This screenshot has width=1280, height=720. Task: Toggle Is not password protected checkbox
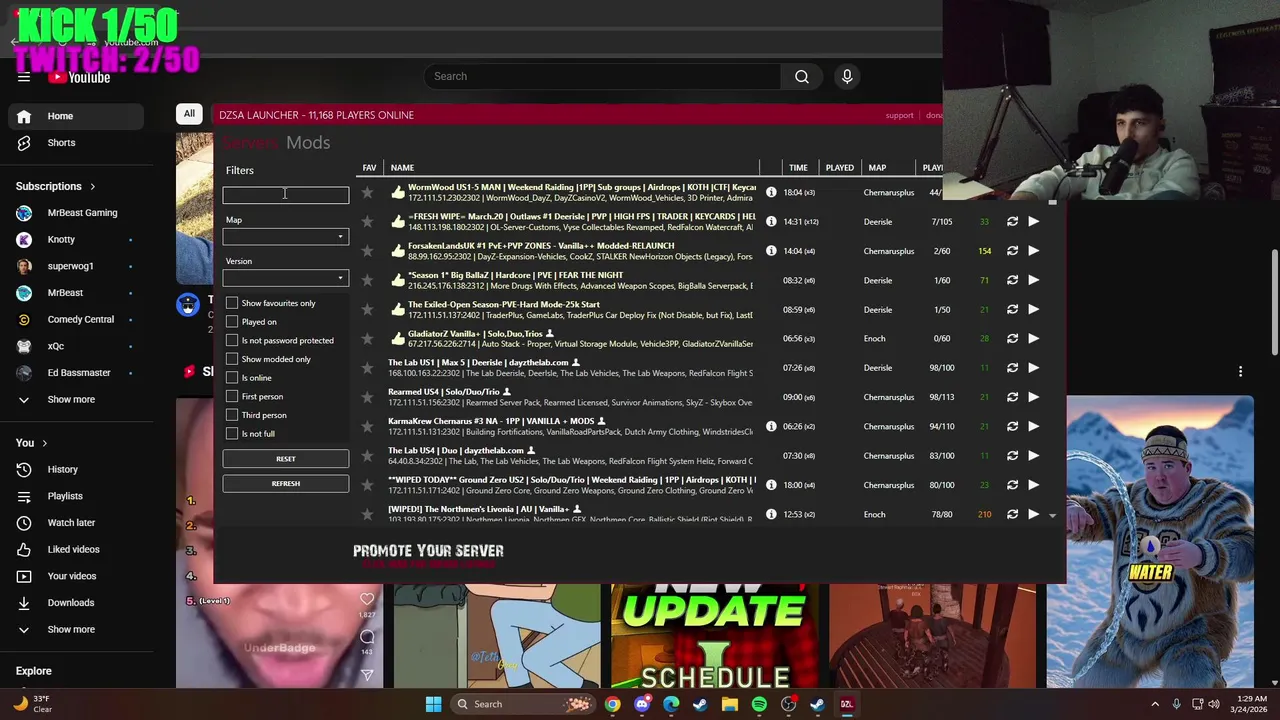[x=232, y=340]
